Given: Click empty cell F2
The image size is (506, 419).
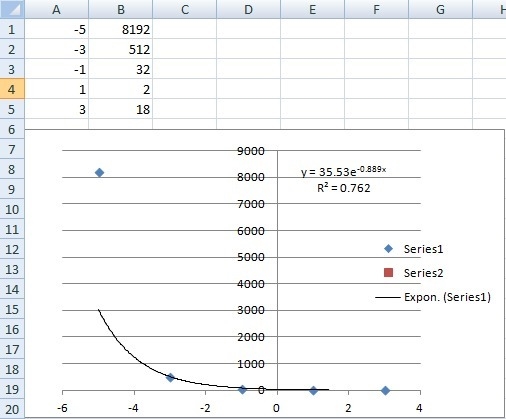Looking at the screenshot, I should click(377, 49).
